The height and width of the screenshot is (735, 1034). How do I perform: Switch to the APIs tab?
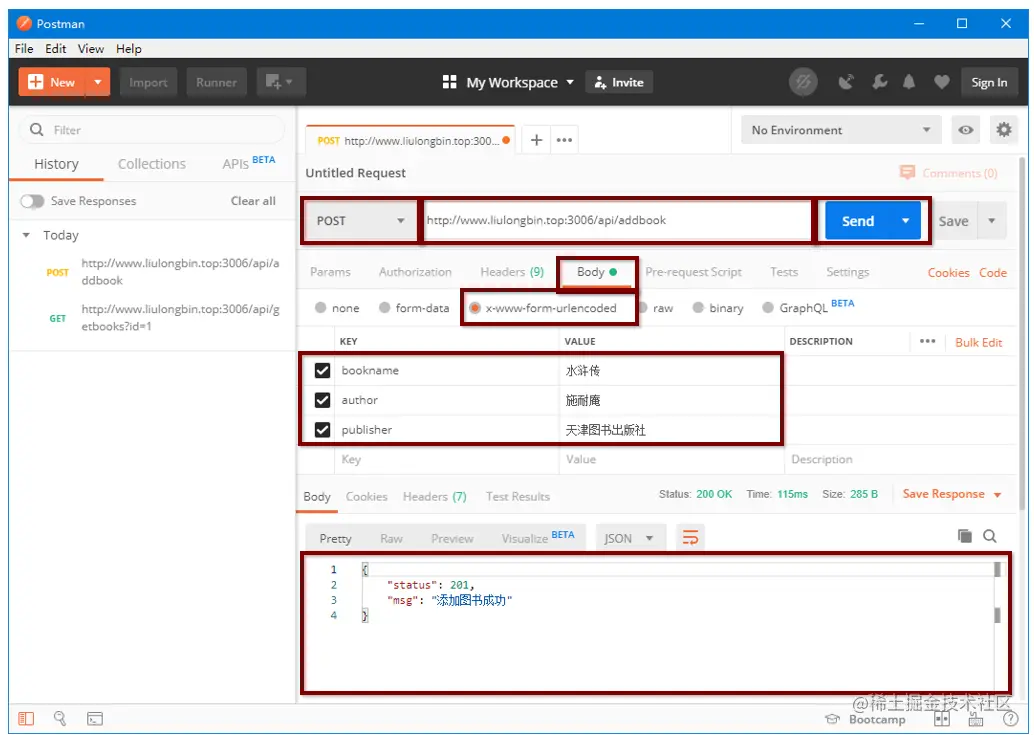tap(248, 163)
